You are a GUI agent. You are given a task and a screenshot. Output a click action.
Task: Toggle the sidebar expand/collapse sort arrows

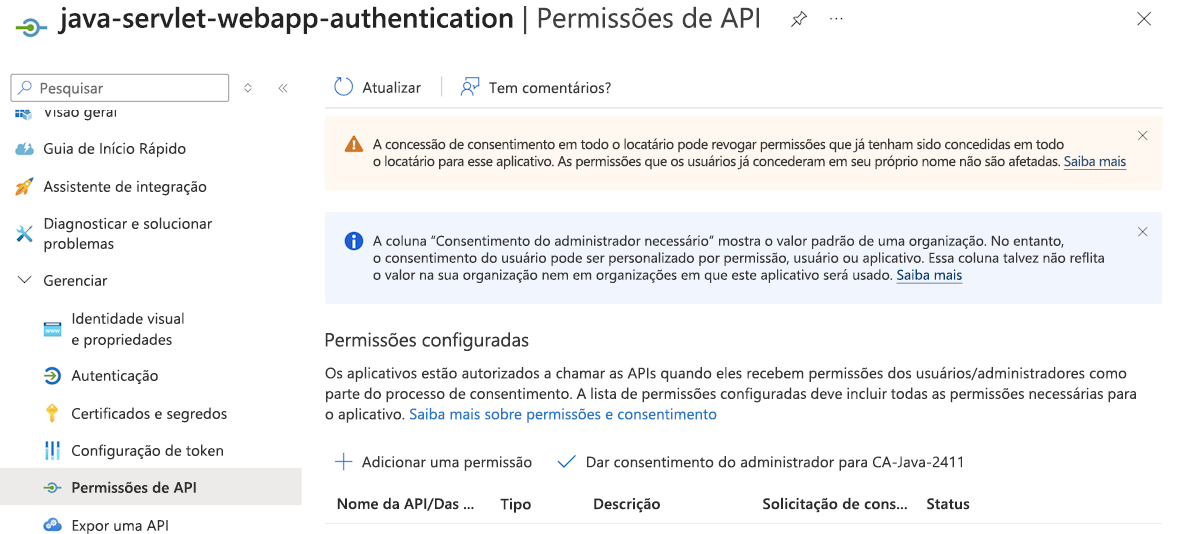(x=248, y=88)
